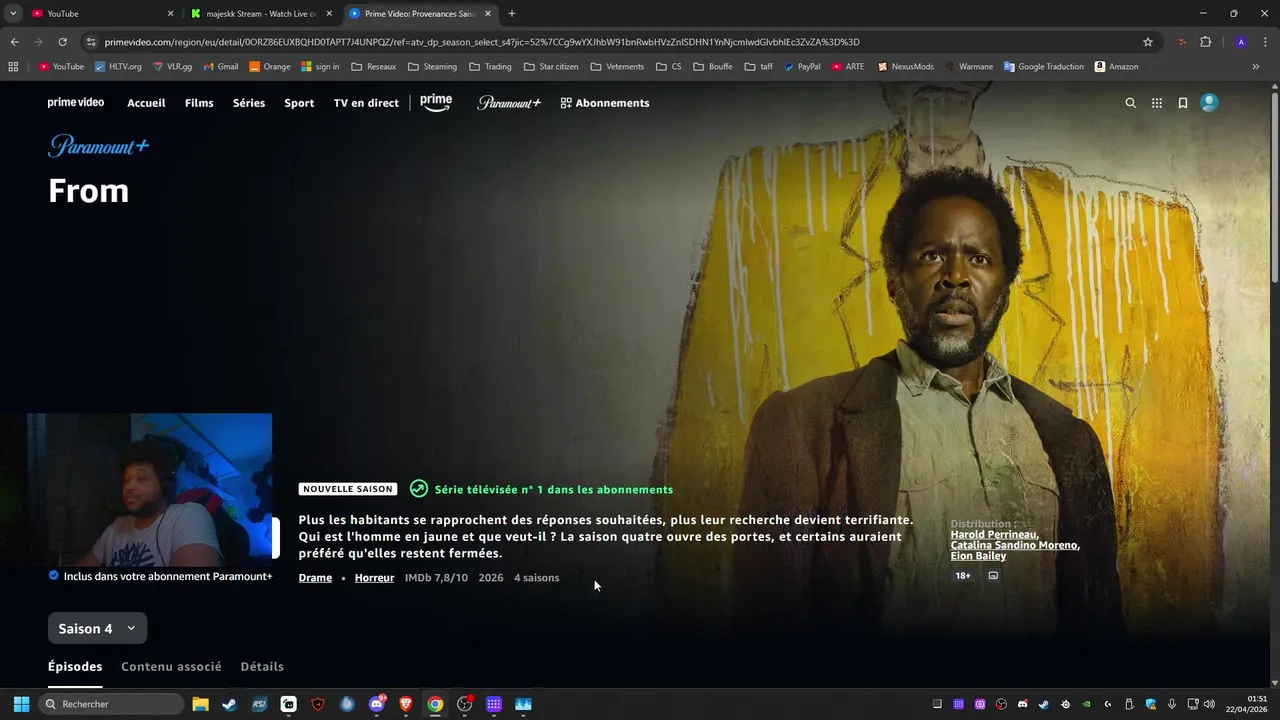Close the majeskk Stream tab
Image resolution: width=1280 pixels, height=720 pixels.
click(329, 14)
